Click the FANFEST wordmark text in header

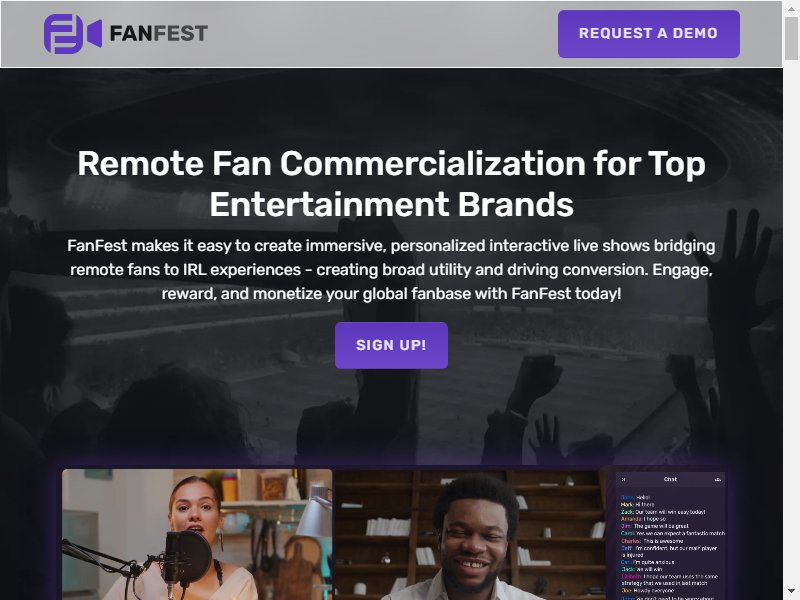tap(159, 34)
